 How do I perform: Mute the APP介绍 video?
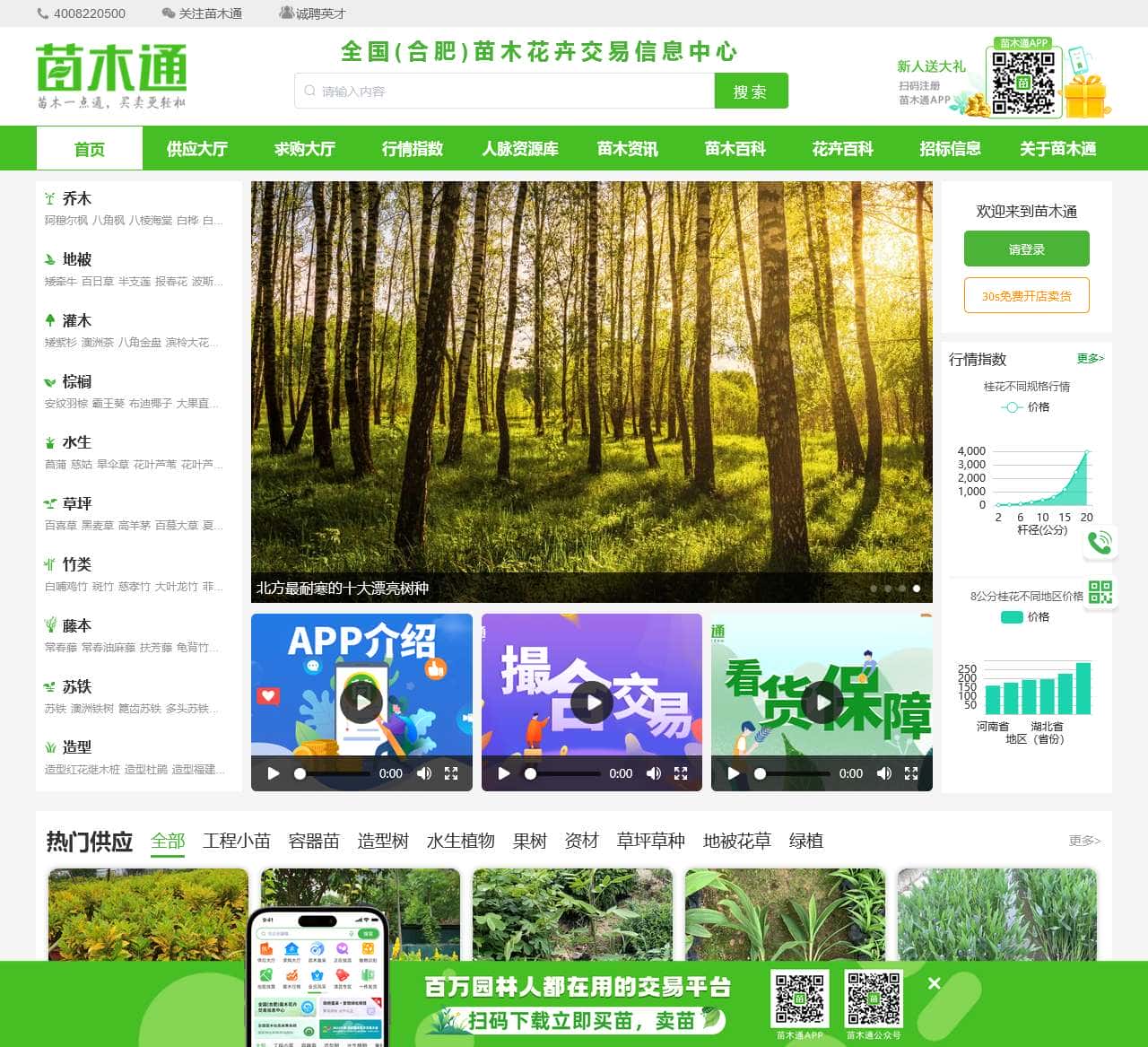(424, 773)
